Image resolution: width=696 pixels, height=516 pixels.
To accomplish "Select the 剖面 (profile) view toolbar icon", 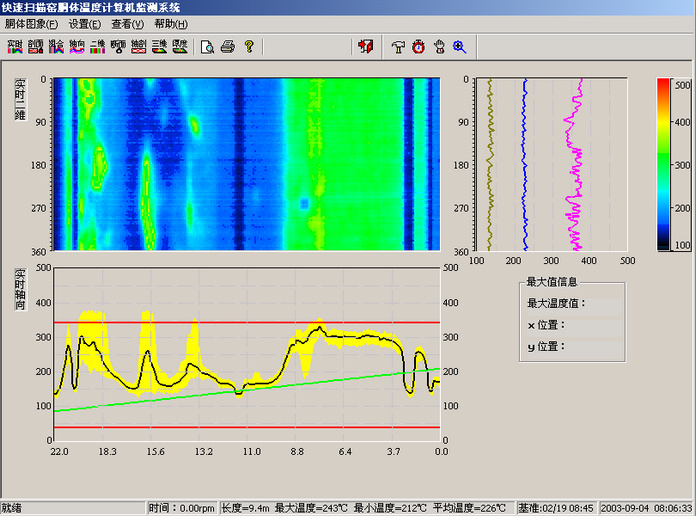I will coord(36,46).
